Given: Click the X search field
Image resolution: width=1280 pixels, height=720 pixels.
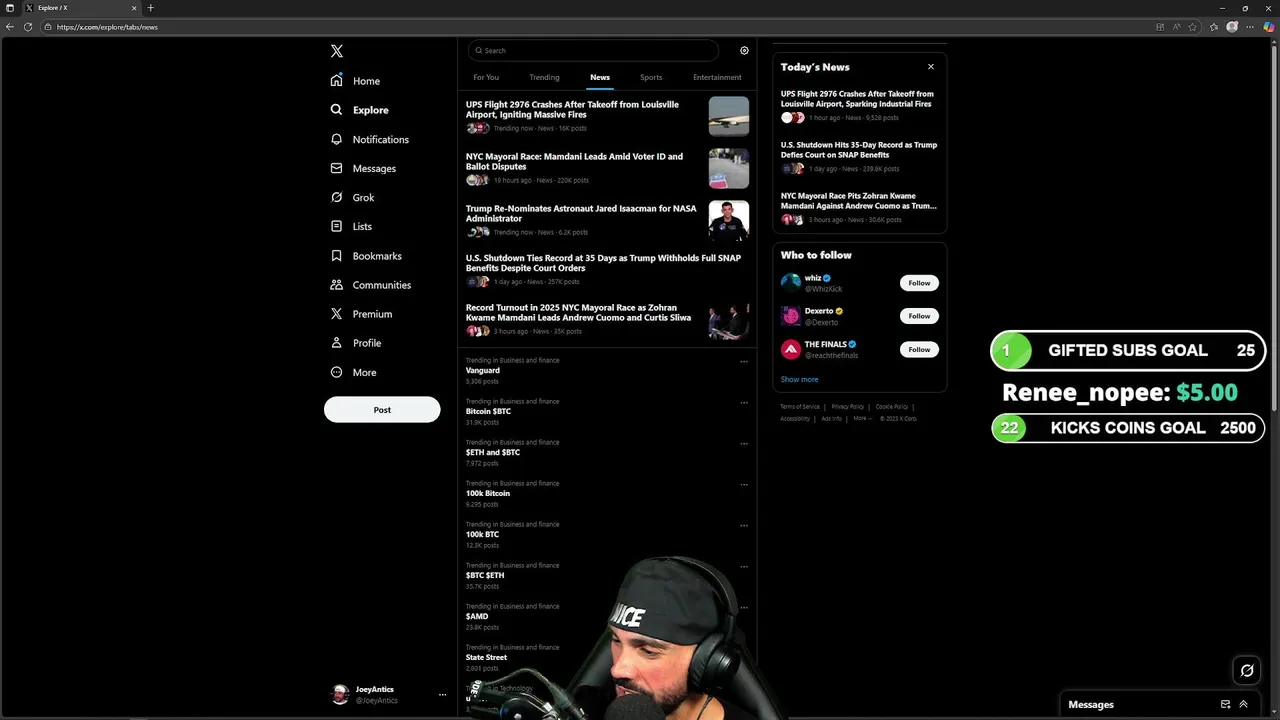Looking at the screenshot, I should pos(593,50).
